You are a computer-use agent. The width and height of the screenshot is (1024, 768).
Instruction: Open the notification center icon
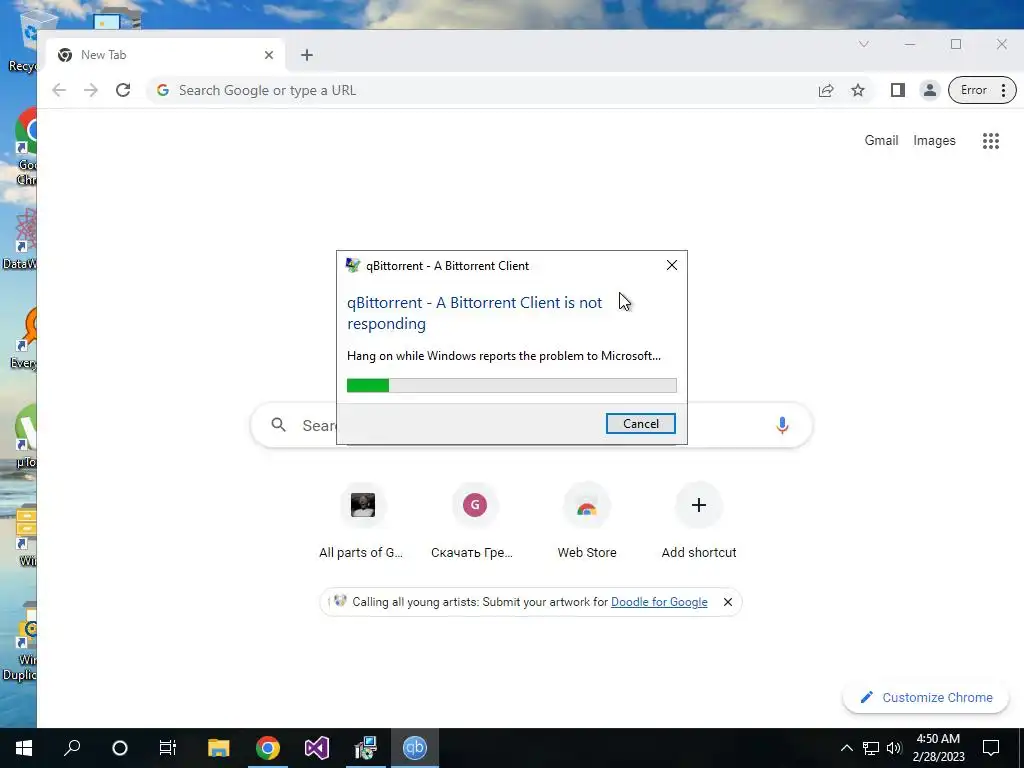991,748
